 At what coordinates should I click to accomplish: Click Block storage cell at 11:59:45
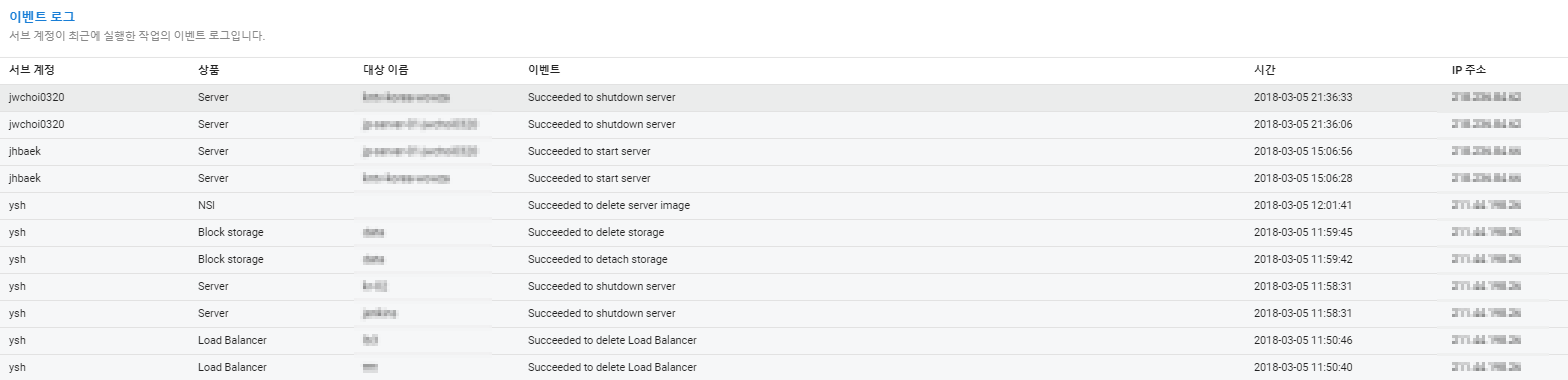click(231, 233)
